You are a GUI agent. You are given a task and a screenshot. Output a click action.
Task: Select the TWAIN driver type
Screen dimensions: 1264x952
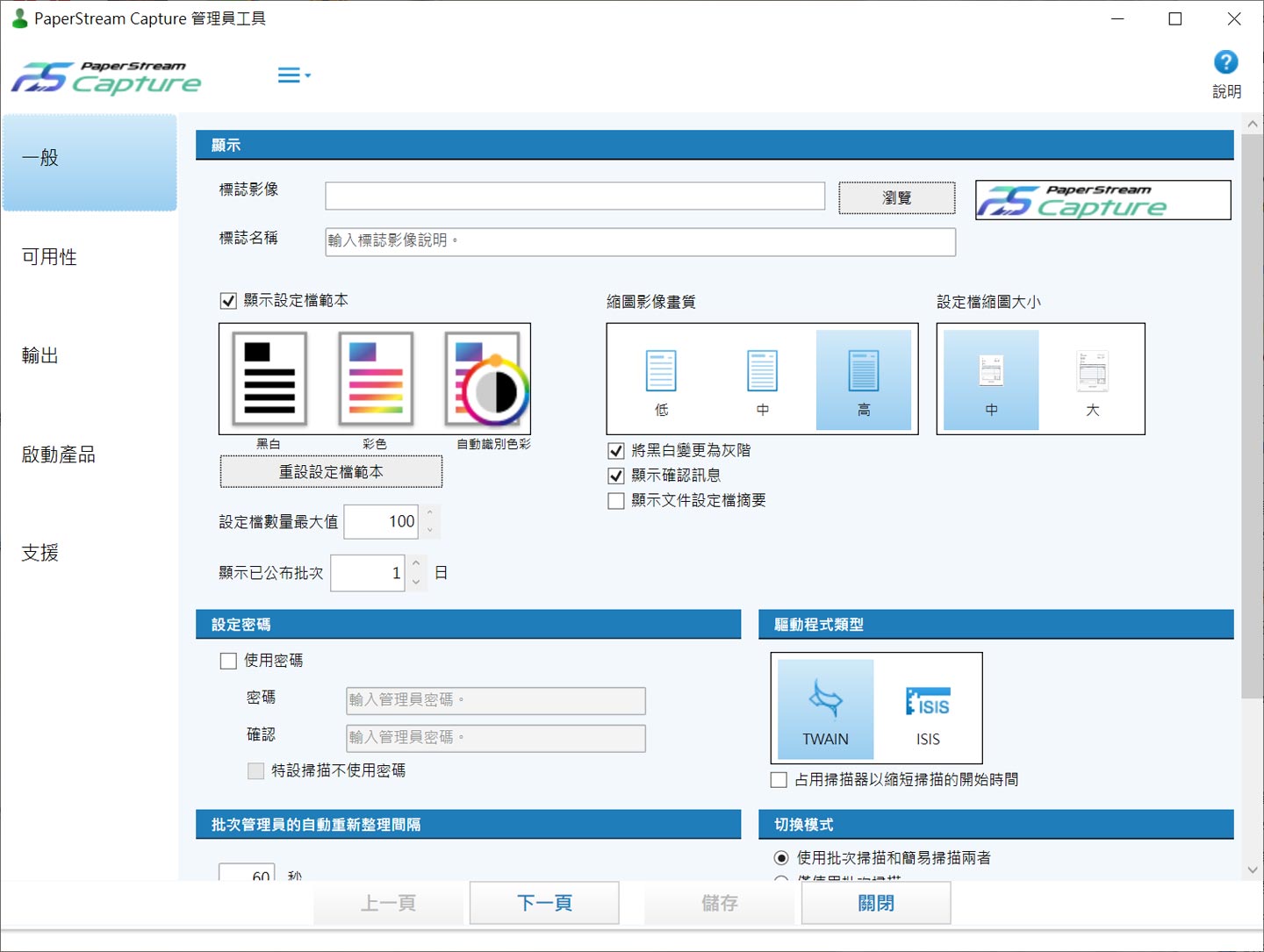826,709
